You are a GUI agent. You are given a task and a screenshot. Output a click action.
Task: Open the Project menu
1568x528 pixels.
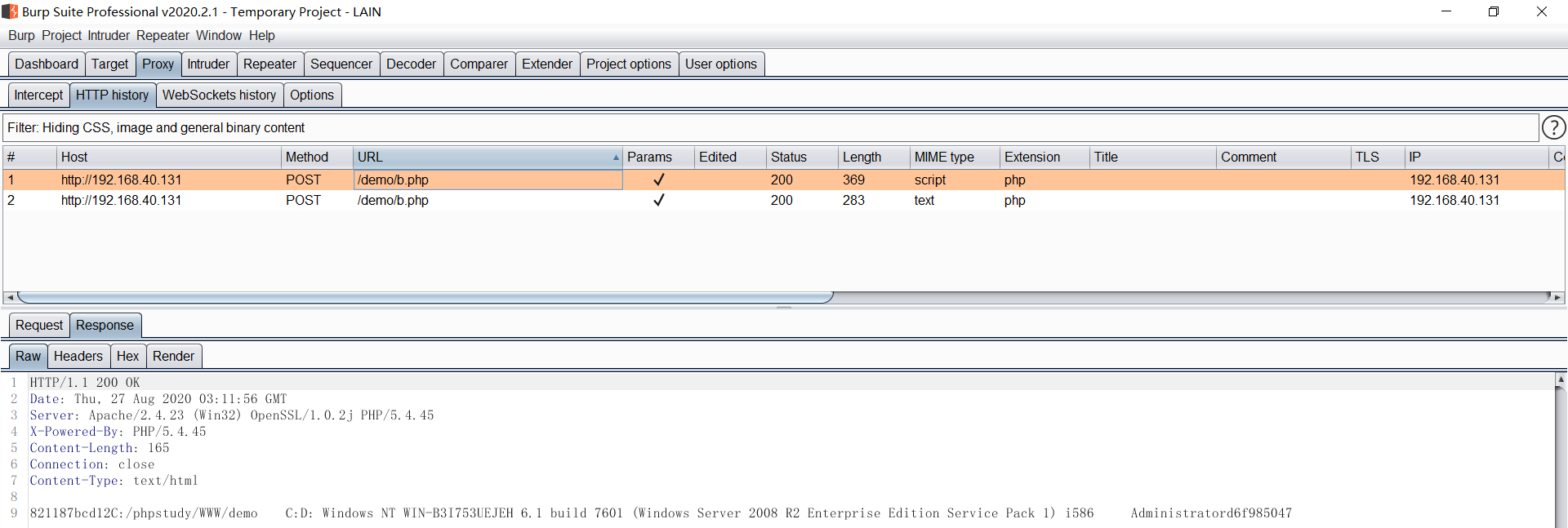[x=62, y=35]
